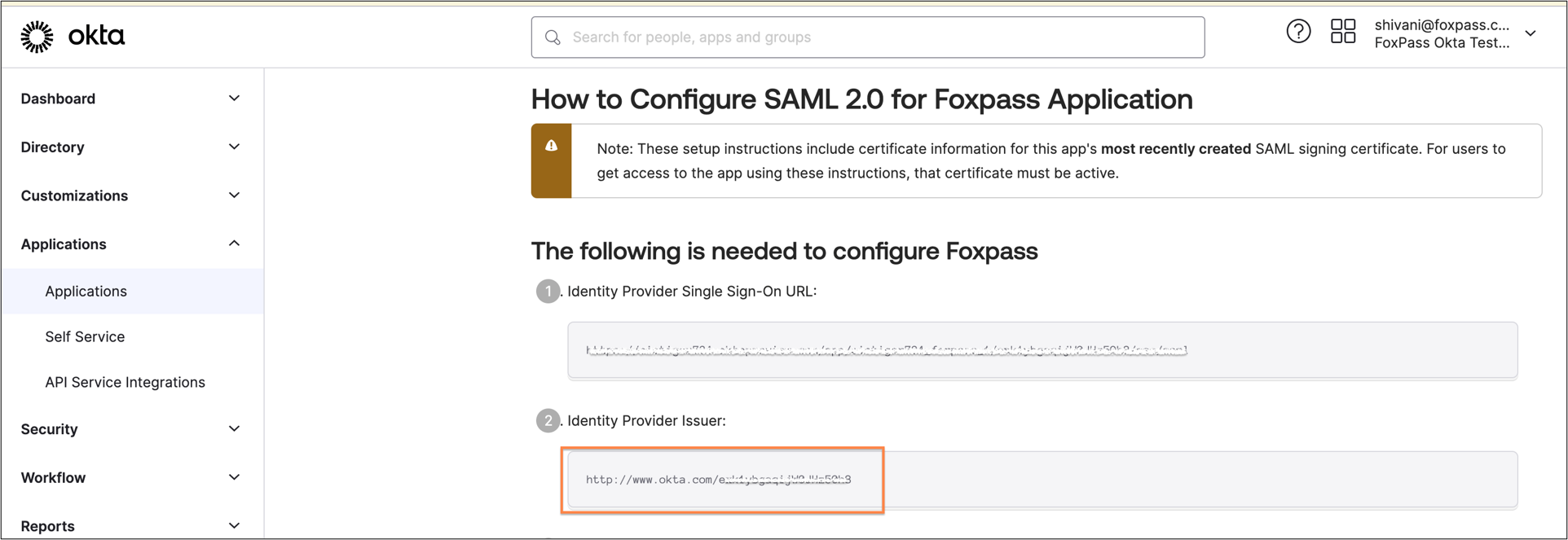Image resolution: width=1568 pixels, height=540 pixels.
Task: Click the okta wordmark in the header
Action: pyautogui.click(x=96, y=36)
